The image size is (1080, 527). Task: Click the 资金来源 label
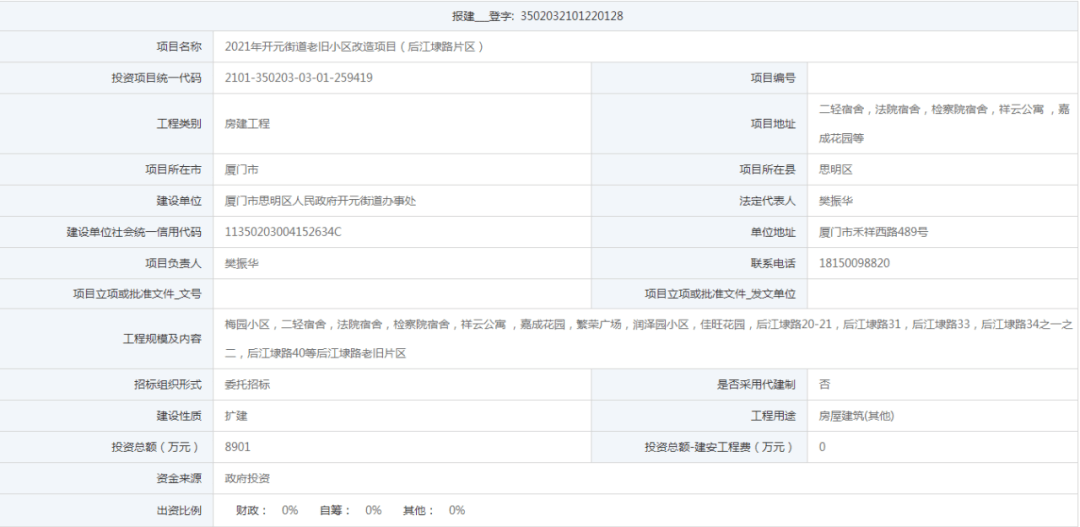pos(178,478)
